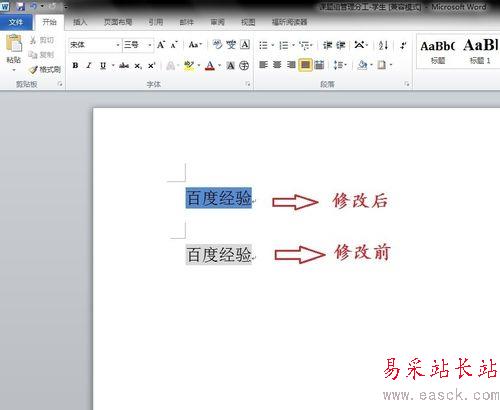This screenshot has height=410, width=500.
Task: Click the Distributed alignment icon
Action: tap(319, 65)
